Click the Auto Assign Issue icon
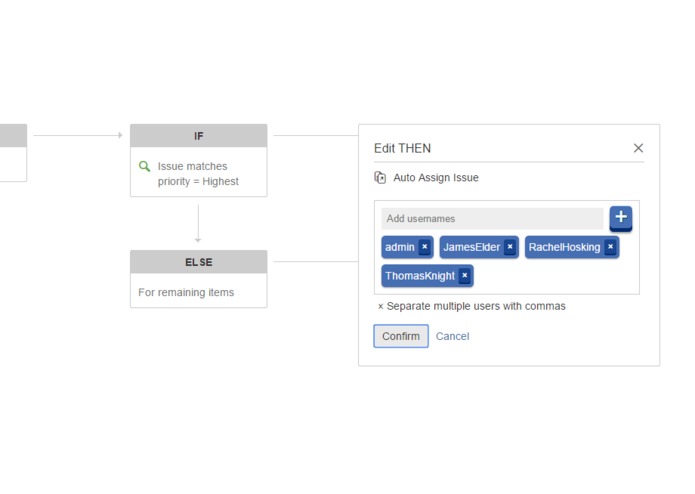The image size is (695, 494). pos(380,178)
